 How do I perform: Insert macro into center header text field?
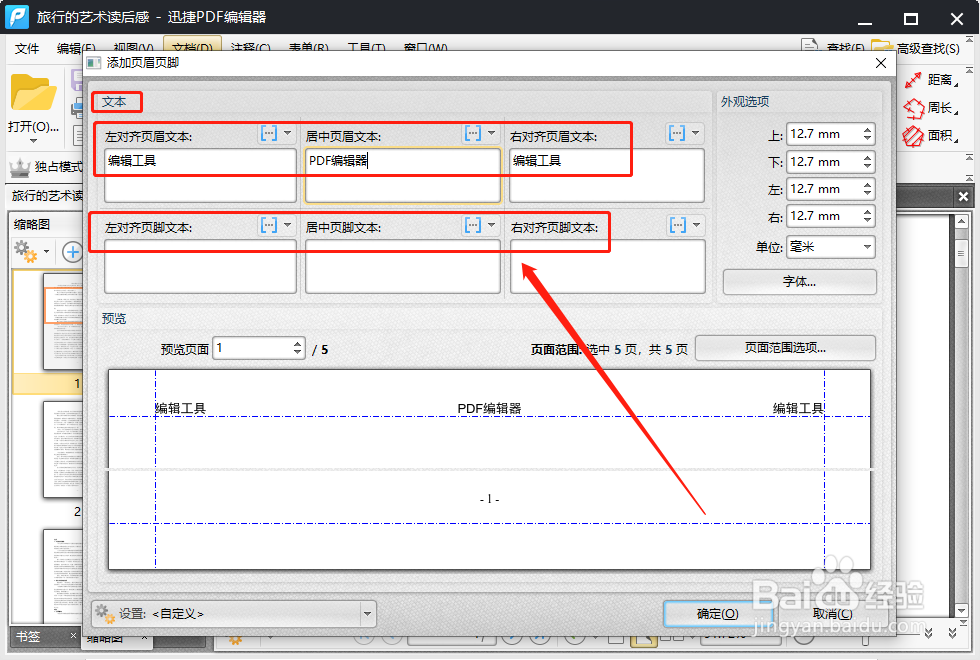click(x=473, y=133)
